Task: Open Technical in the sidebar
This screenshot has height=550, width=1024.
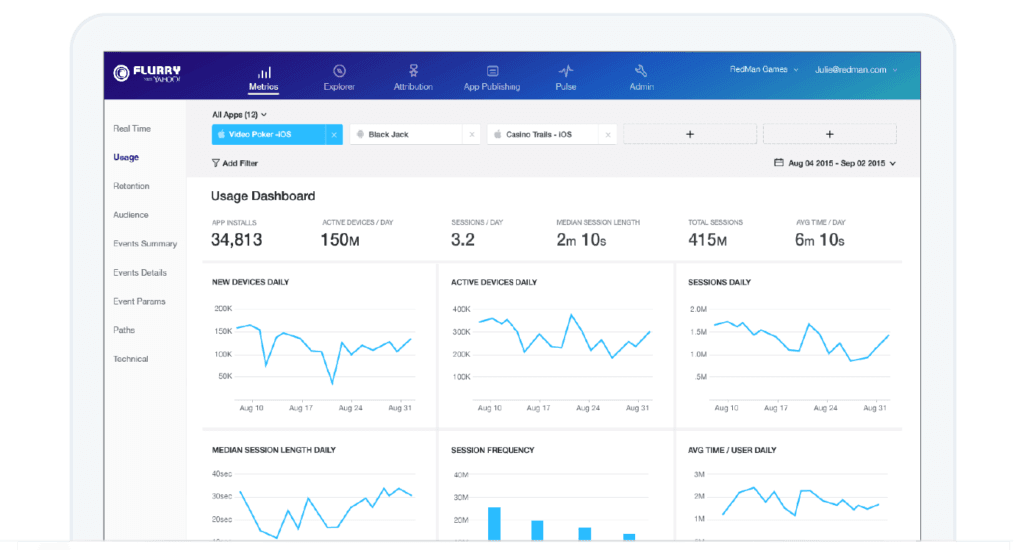Action: point(131,359)
